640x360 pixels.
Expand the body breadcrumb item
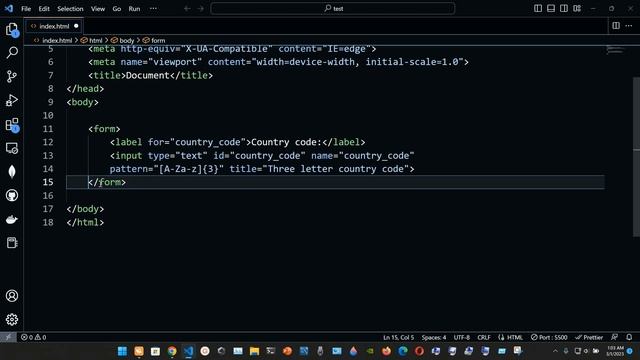pos(127,40)
